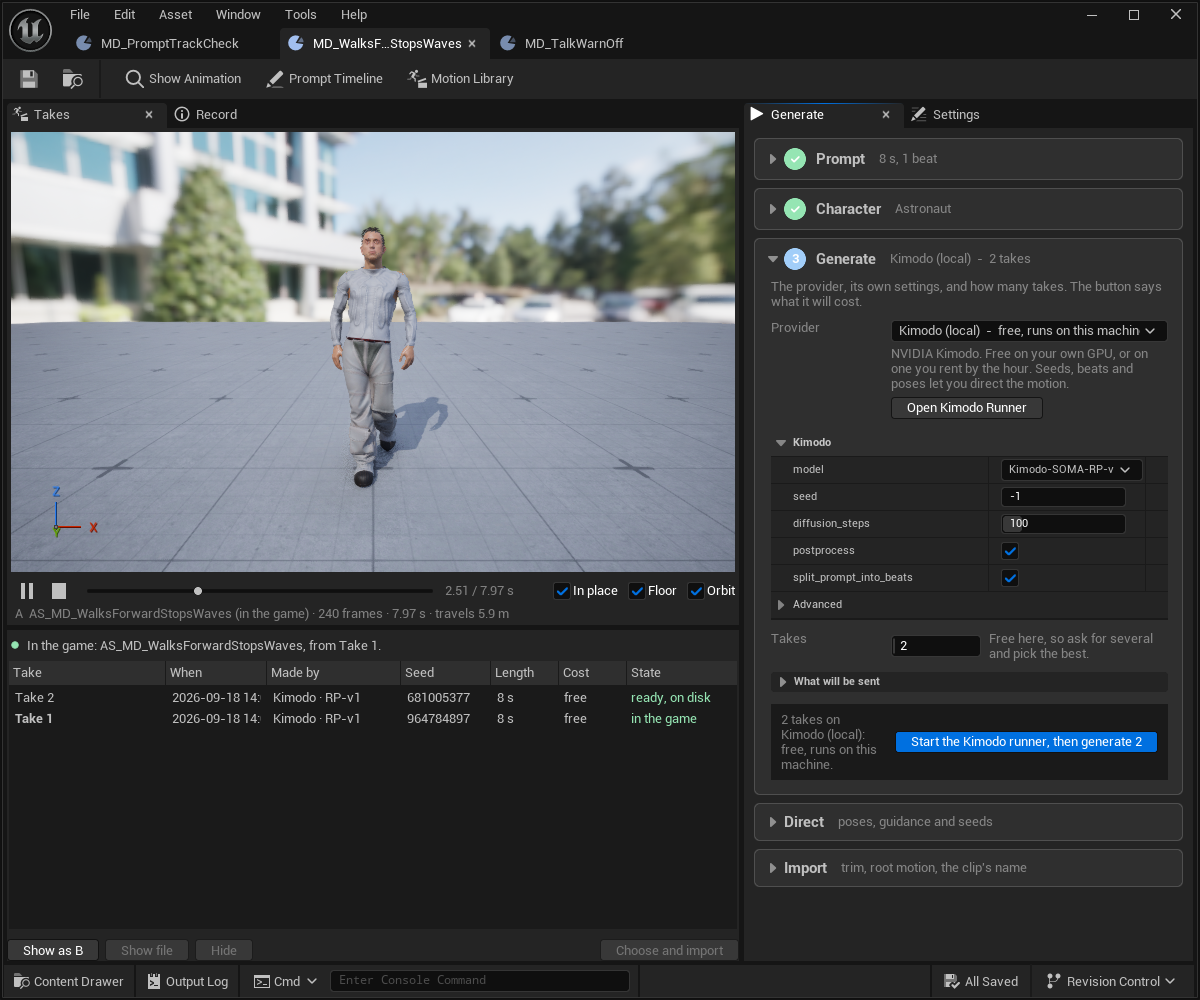Switch to the Settings tab
Image resolution: width=1200 pixels, height=1000 pixels.
pyautogui.click(x=945, y=115)
